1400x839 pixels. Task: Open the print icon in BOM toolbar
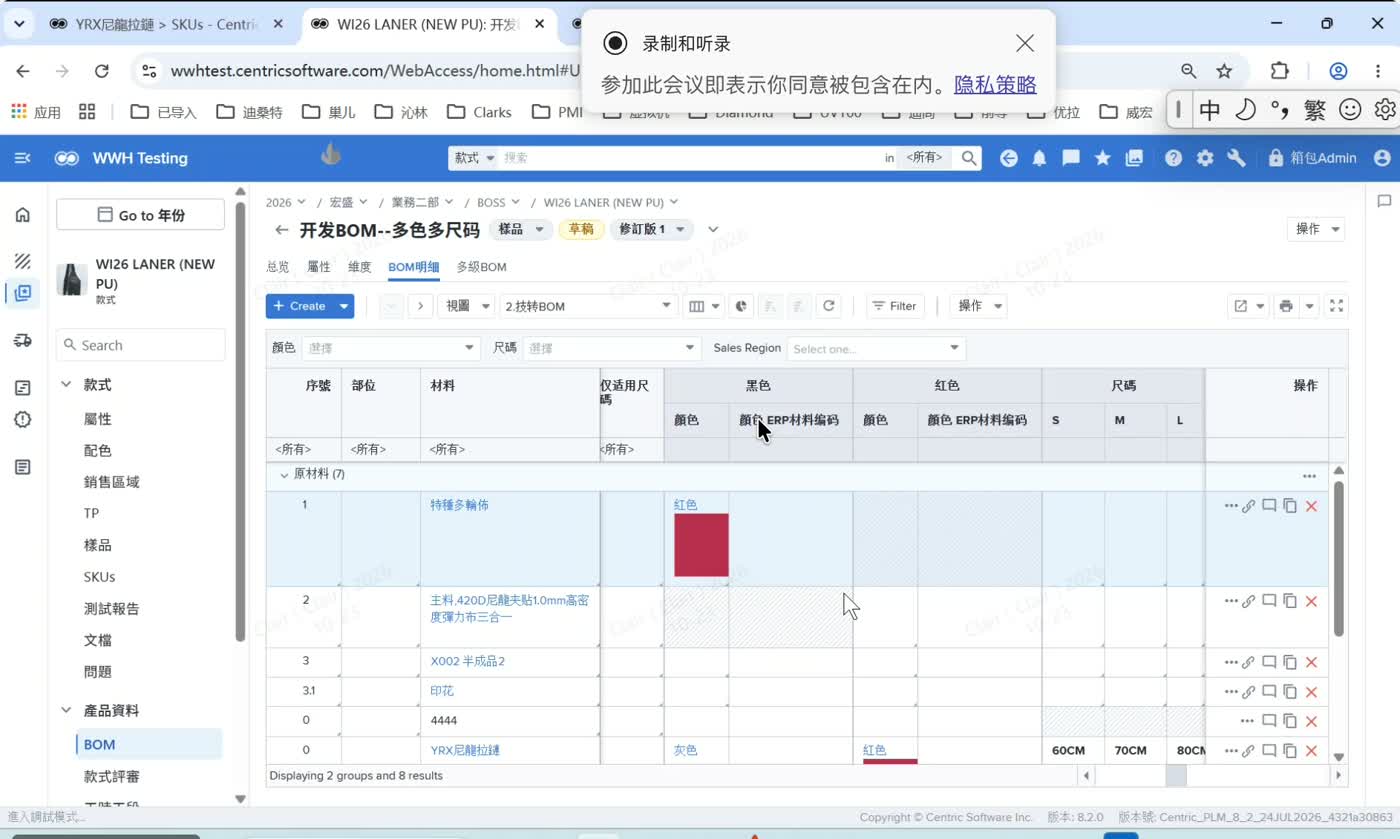pos(1286,306)
